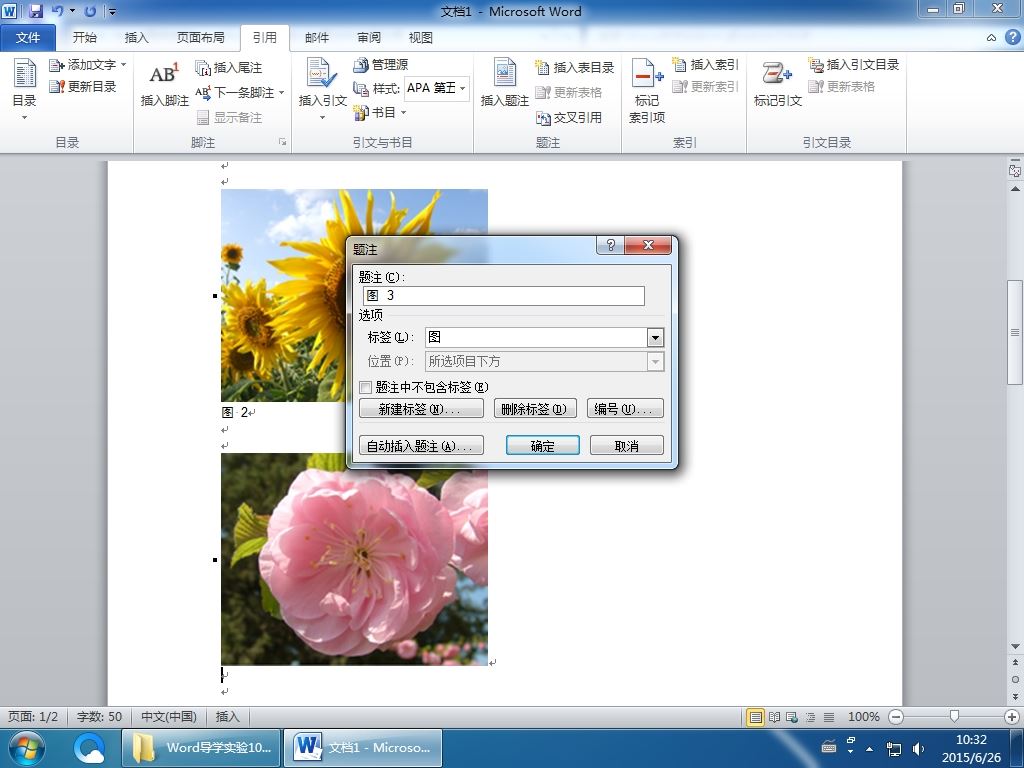Viewport: 1024px width, 768px height.
Task: Switch to the 审阅 Review tab
Action: [x=368, y=37]
